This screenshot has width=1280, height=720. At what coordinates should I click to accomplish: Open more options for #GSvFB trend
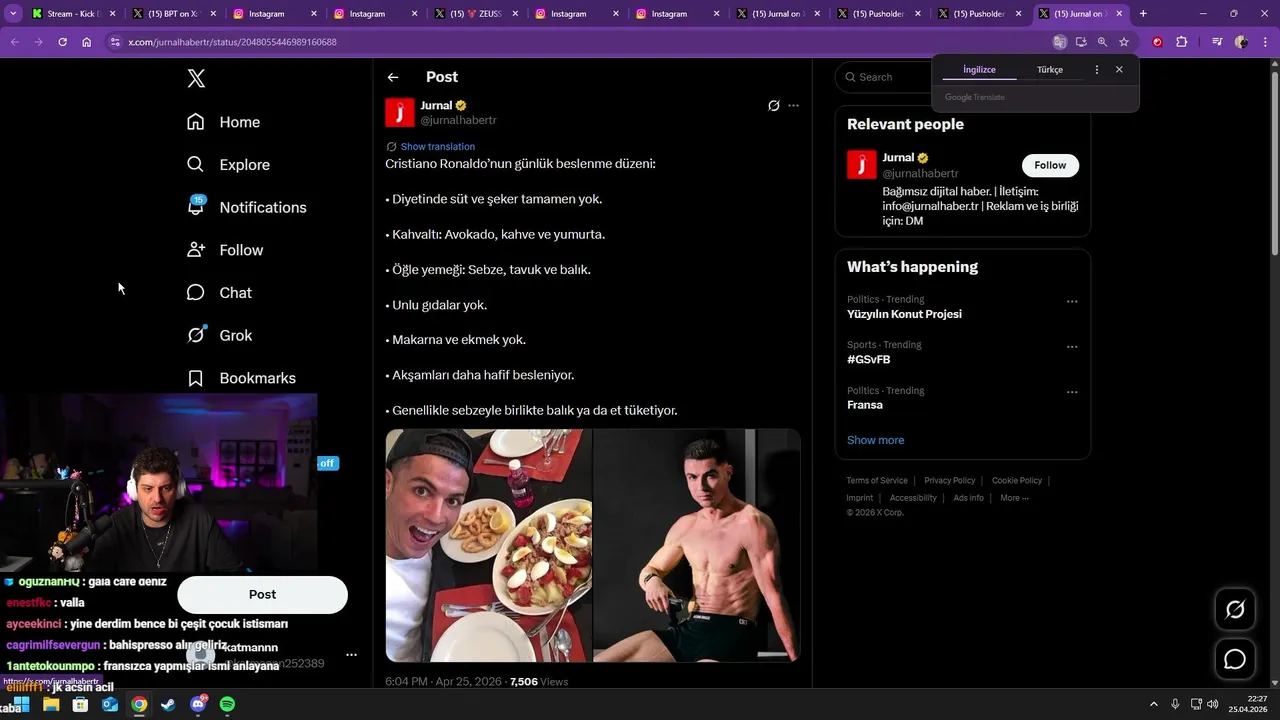[1072, 347]
